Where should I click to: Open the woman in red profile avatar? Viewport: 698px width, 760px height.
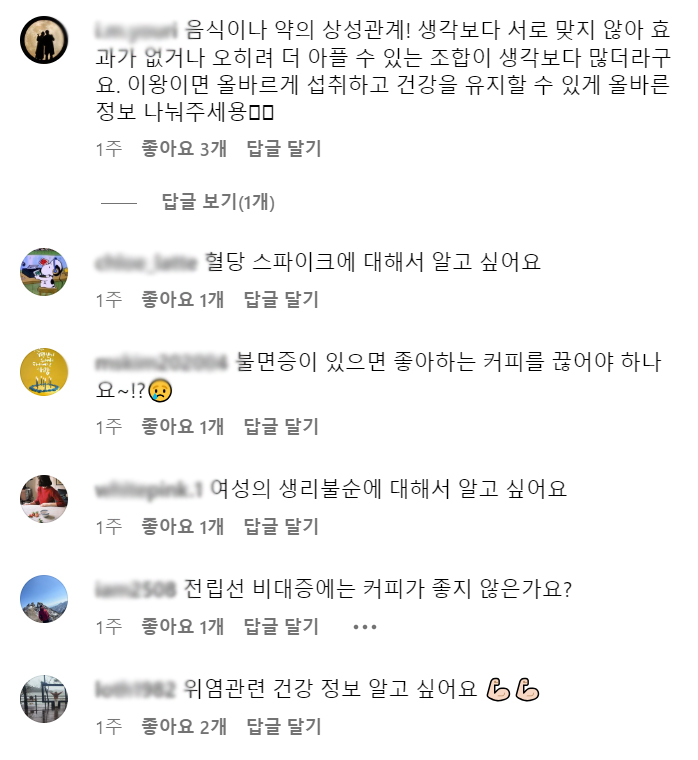pos(44,499)
